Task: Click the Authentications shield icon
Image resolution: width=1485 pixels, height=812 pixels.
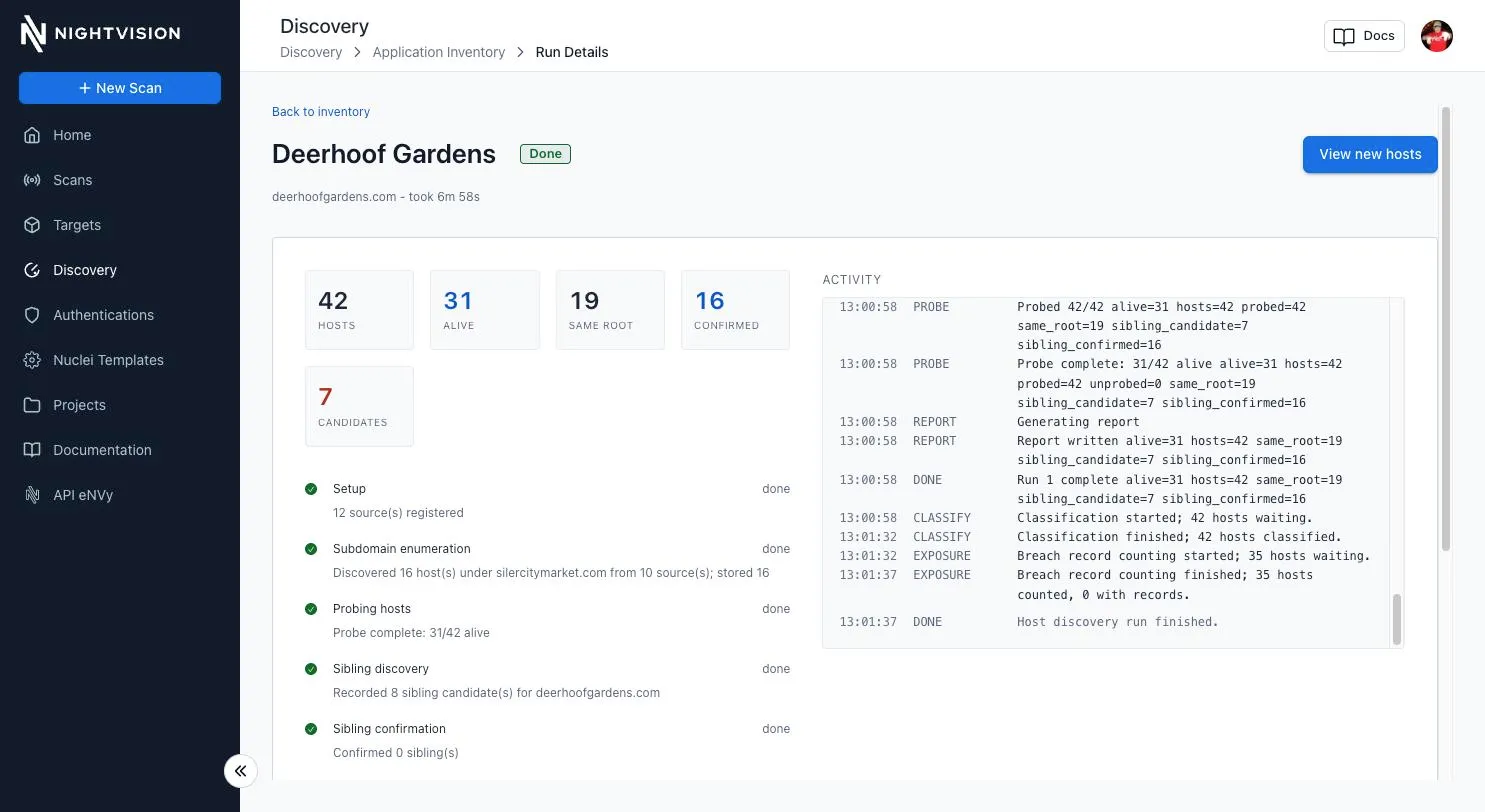Action: 32,315
